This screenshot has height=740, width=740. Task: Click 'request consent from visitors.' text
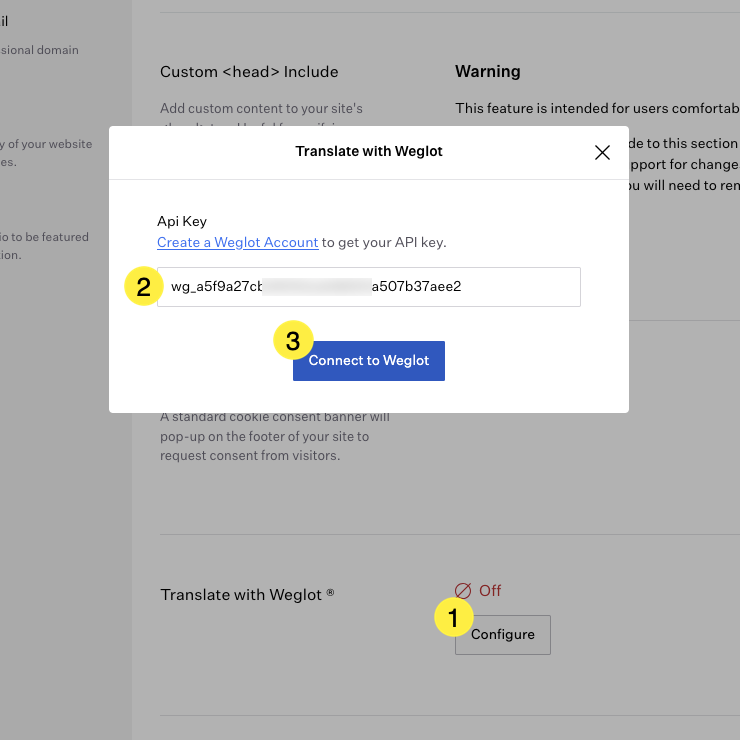250,455
